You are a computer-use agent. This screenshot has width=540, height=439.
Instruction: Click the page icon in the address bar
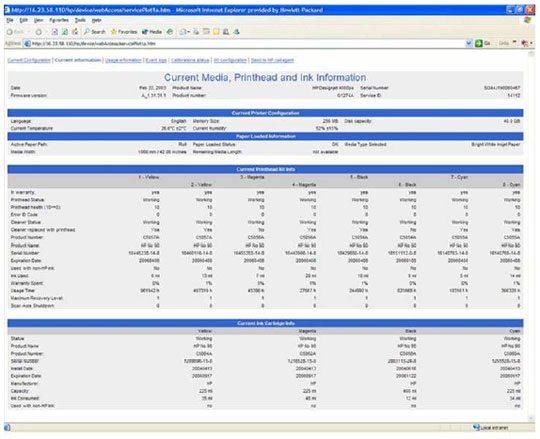27,44
